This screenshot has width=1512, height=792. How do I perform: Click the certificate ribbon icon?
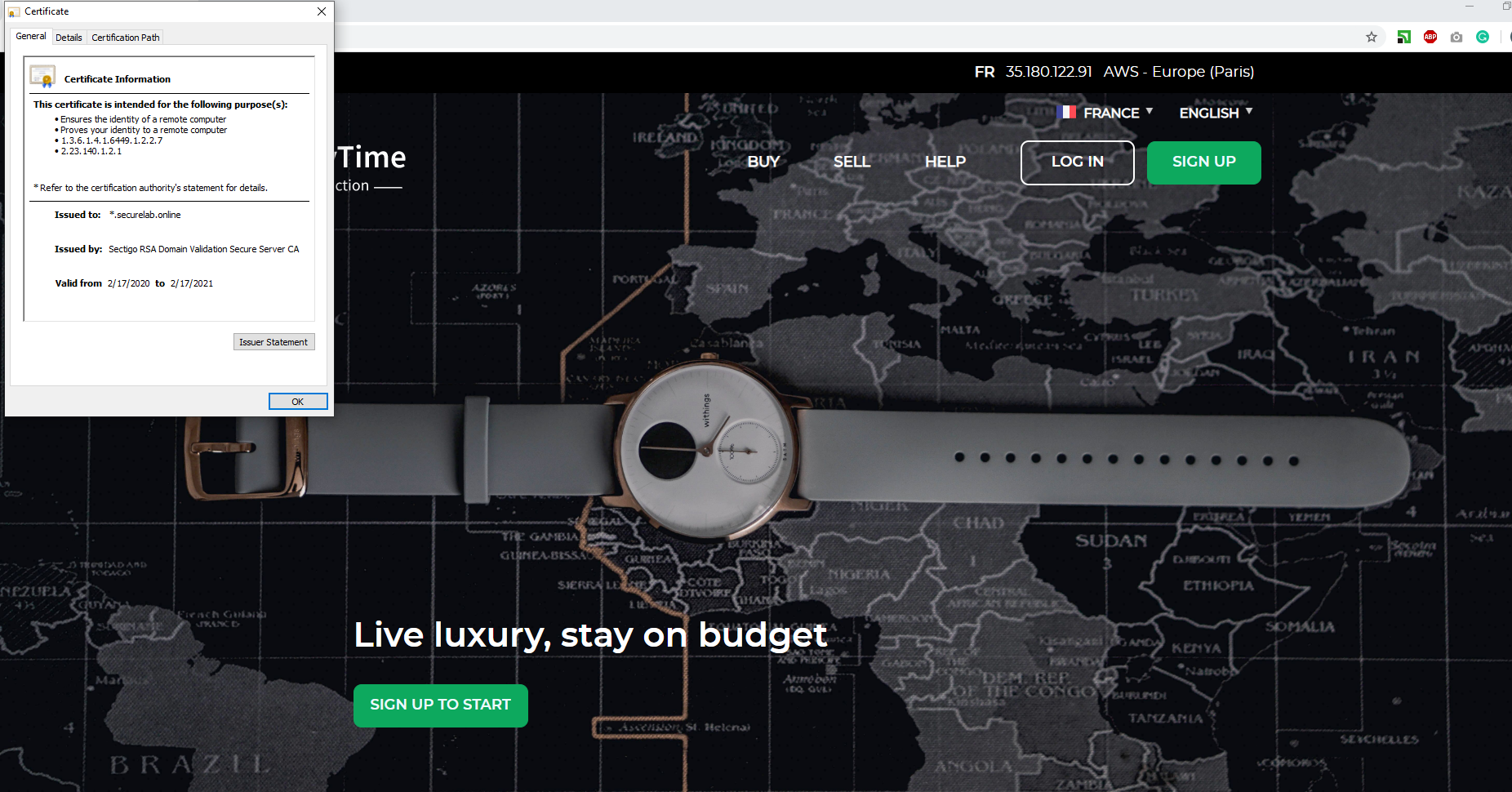pos(42,77)
